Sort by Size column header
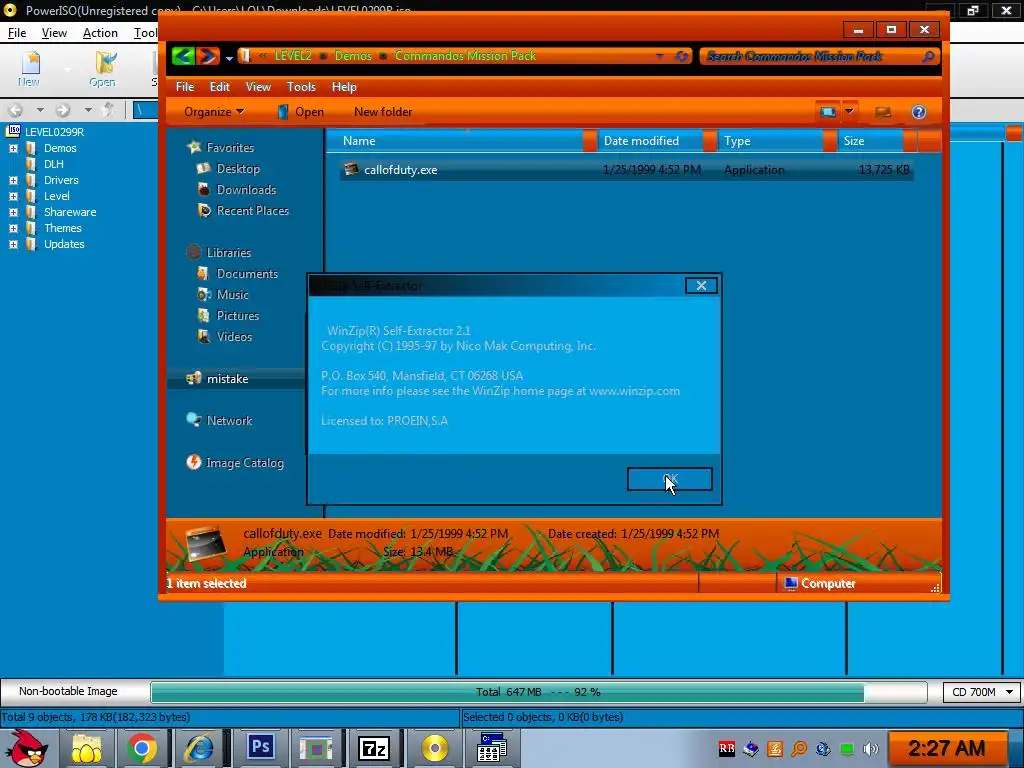1024x768 pixels. 876,140
